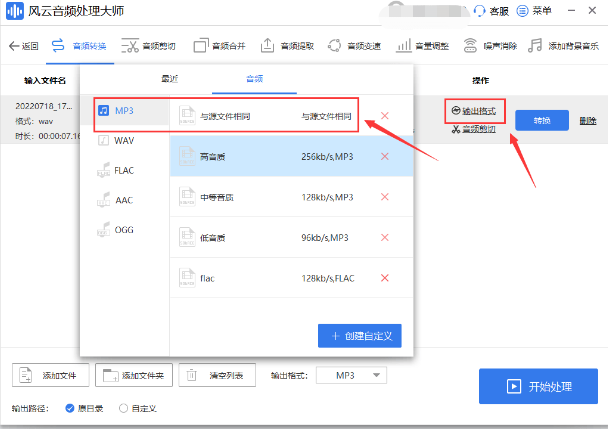
Task: Select the 自定义 output path radio
Action: click(123, 408)
